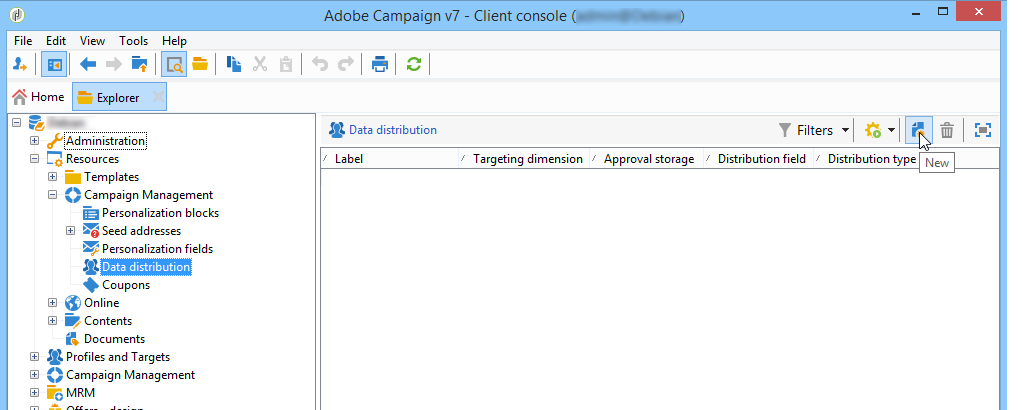Click the Coupons tag icon
Viewport: 1022px width, 410px height.
click(x=91, y=285)
